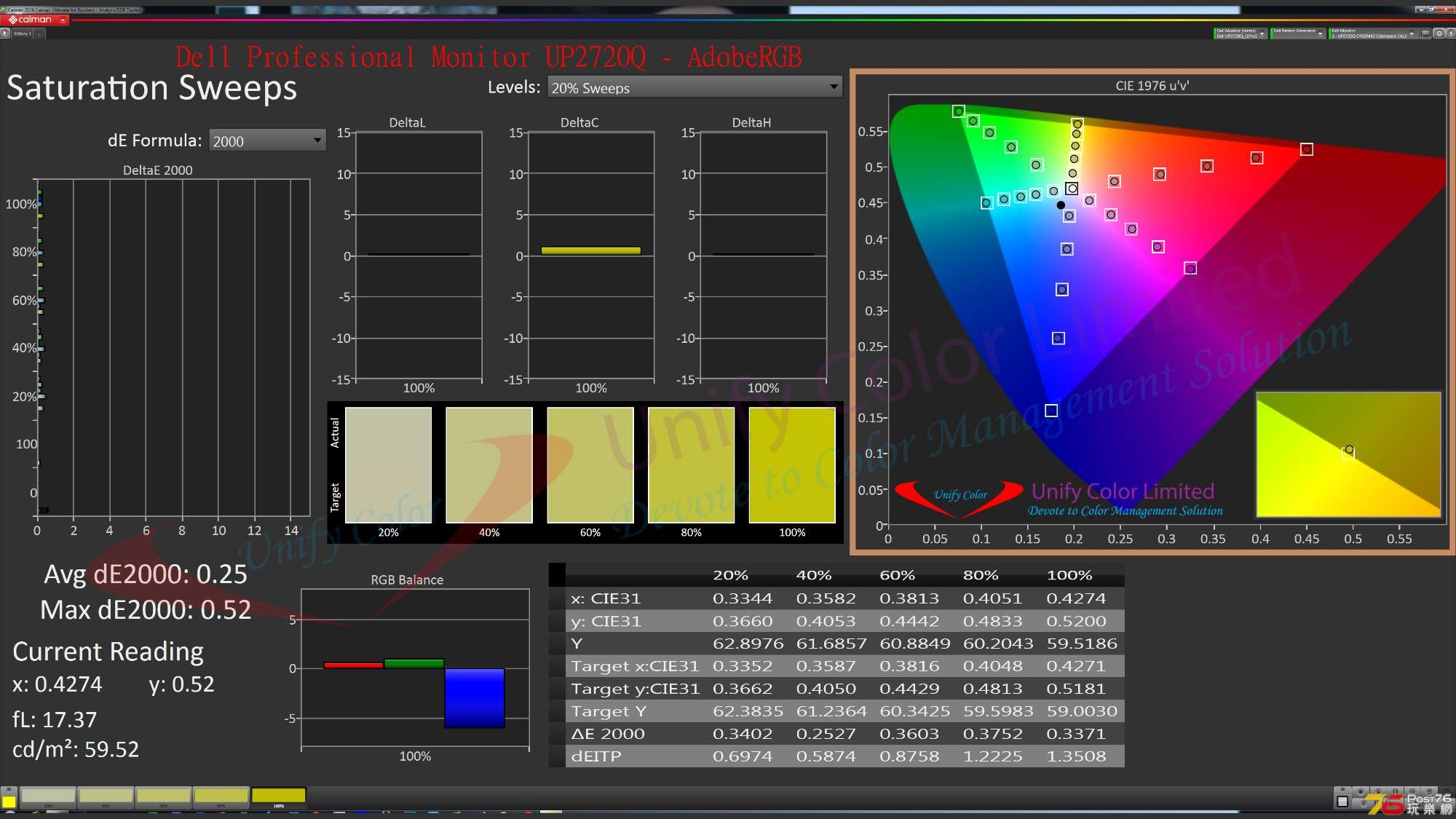Viewport: 1456px width, 819px height.
Task: Click the cd/m²: 59.52 reading
Action: point(76,749)
